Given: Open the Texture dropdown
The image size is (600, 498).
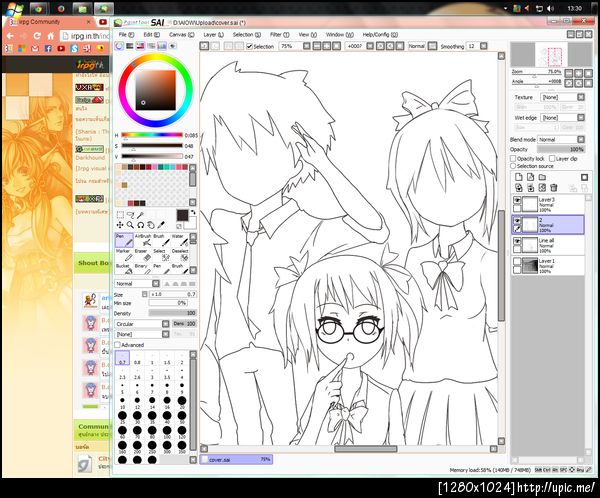Looking at the screenshot, I should [x=563, y=97].
